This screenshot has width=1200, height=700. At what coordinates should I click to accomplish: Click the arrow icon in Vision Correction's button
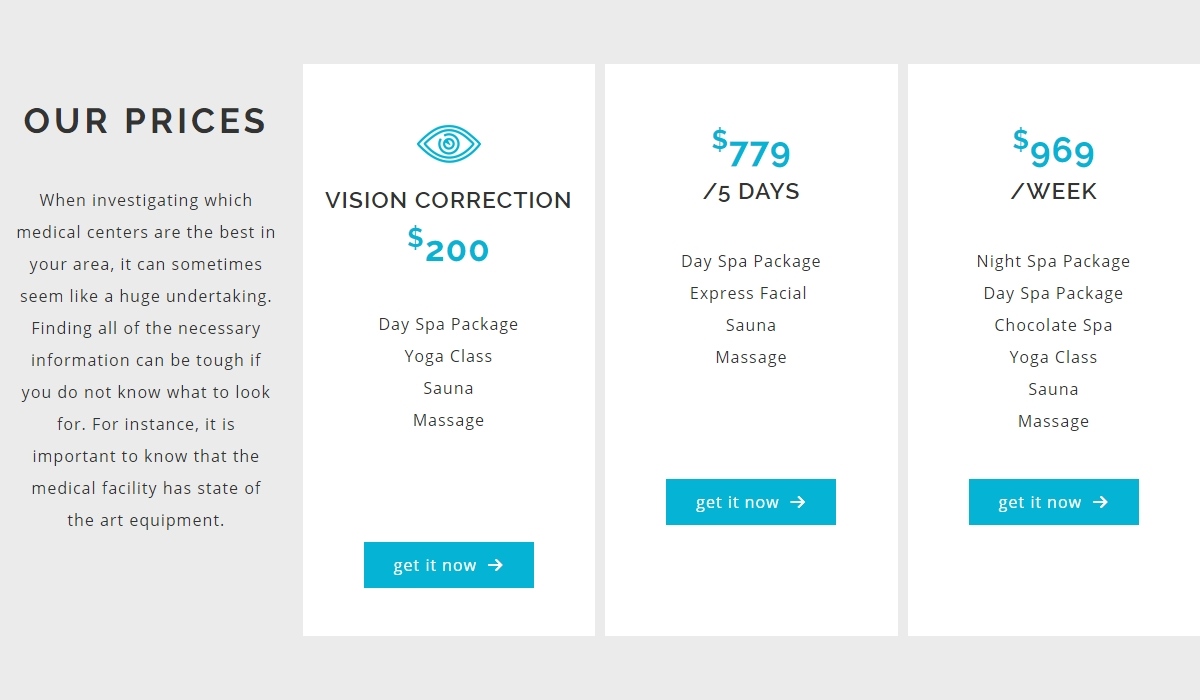coord(495,565)
